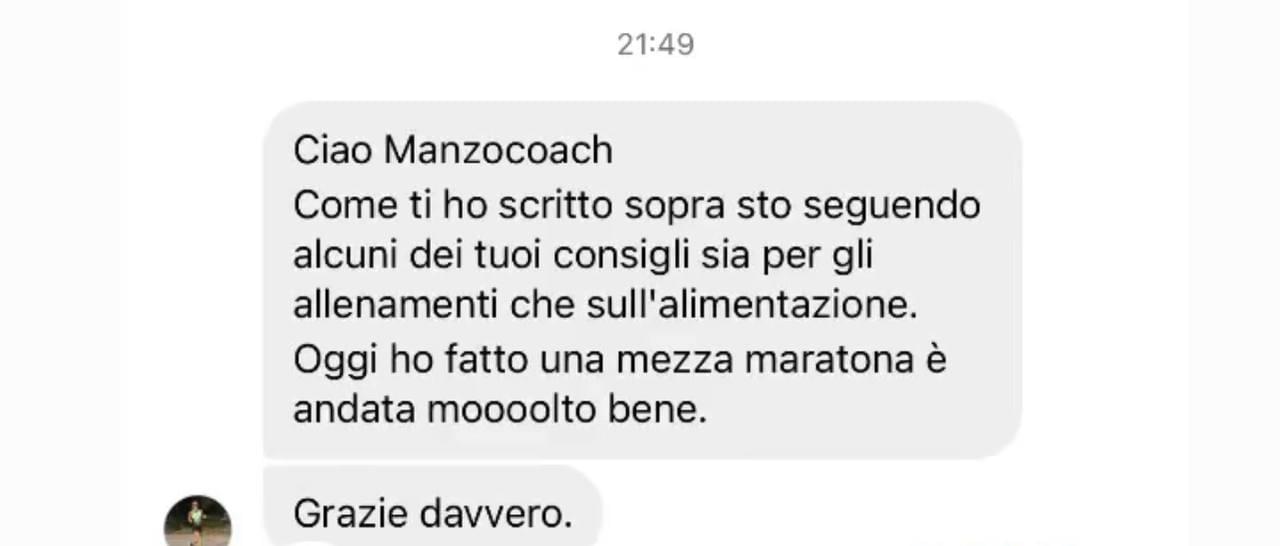The width and height of the screenshot is (1280, 546).
Task: Select the 'Grazie davvero.' message bubble
Action: pyautogui.click(x=433, y=508)
